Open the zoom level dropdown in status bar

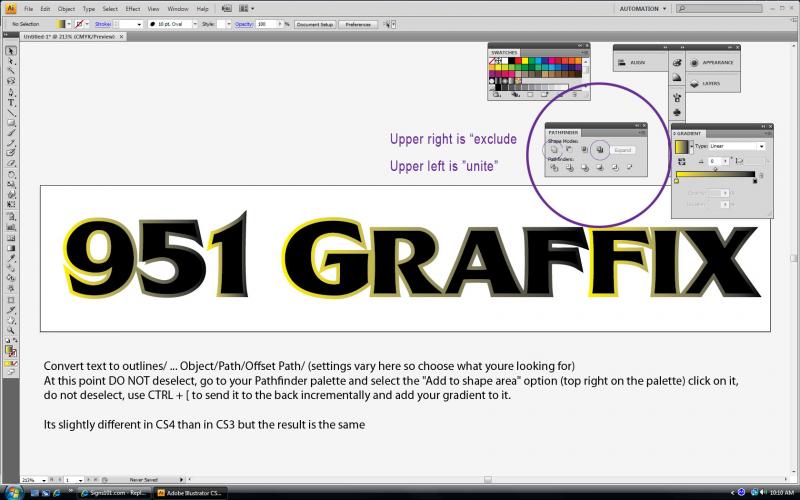point(44,480)
